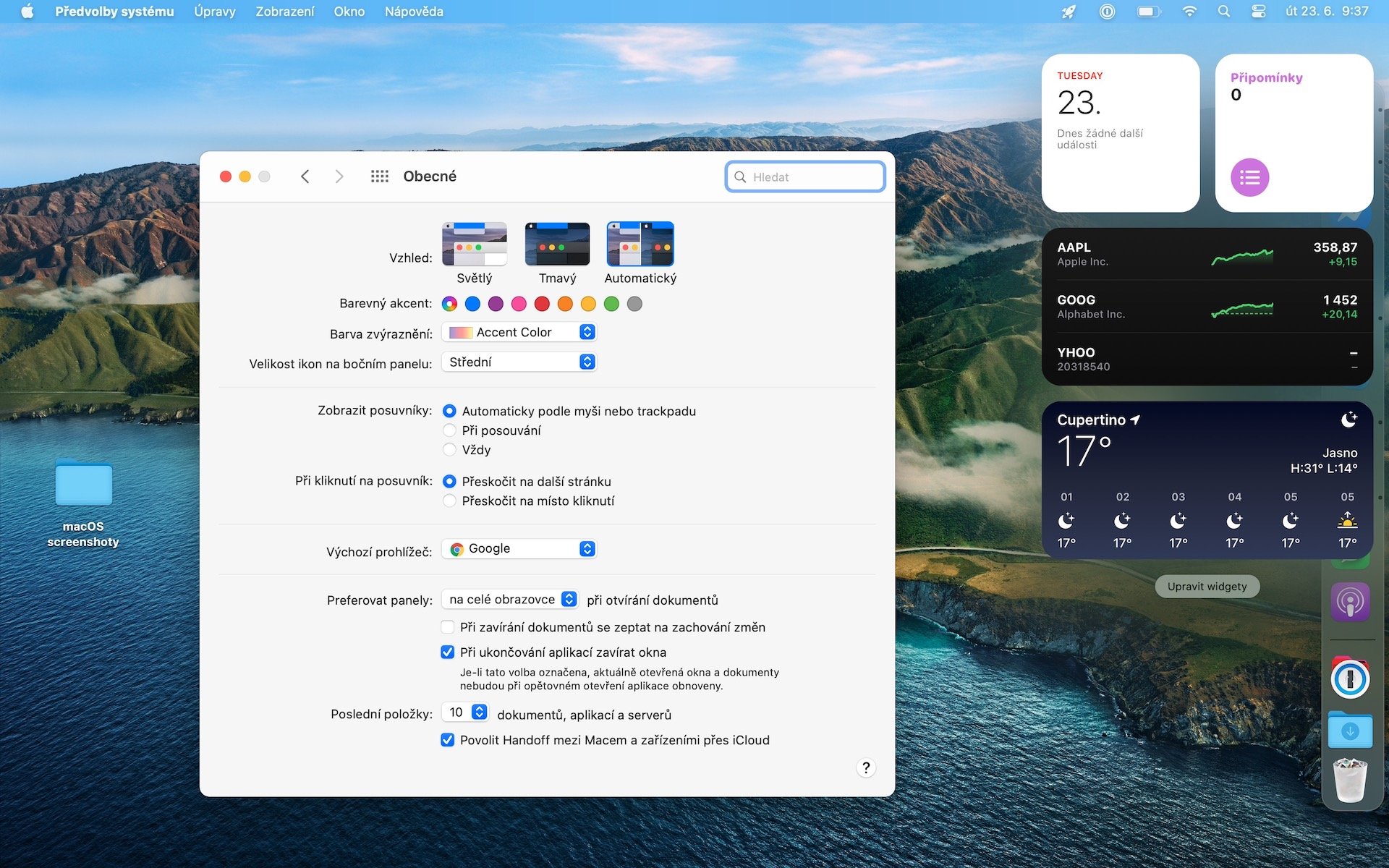The height and width of the screenshot is (868, 1389).
Task: Open the Calendar widget showing 23.
Action: tap(1121, 133)
